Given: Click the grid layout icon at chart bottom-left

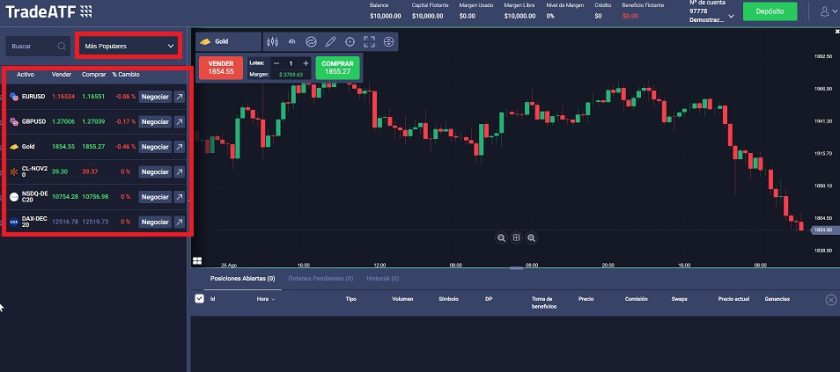Looking at the screenshot, I should [197, 261].
